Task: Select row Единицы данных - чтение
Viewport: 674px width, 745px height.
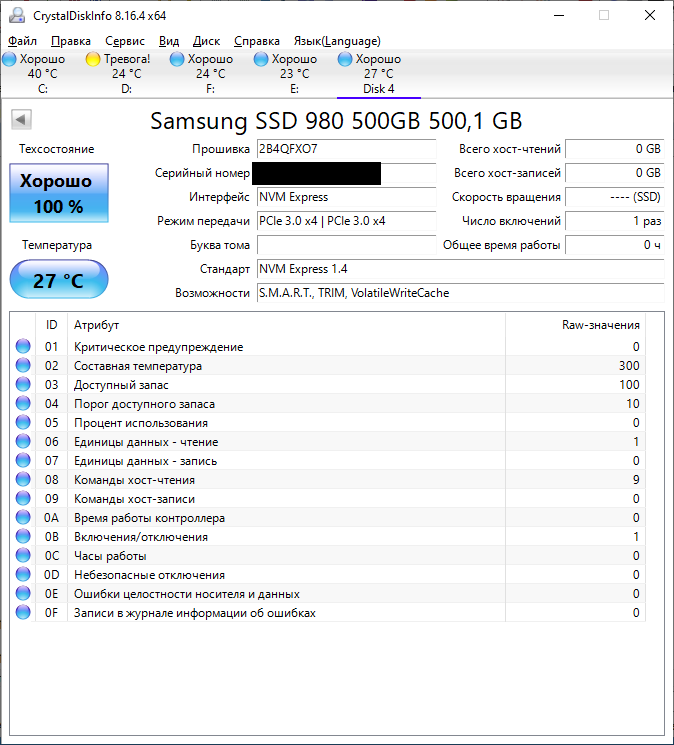Action: coord(328,441)
